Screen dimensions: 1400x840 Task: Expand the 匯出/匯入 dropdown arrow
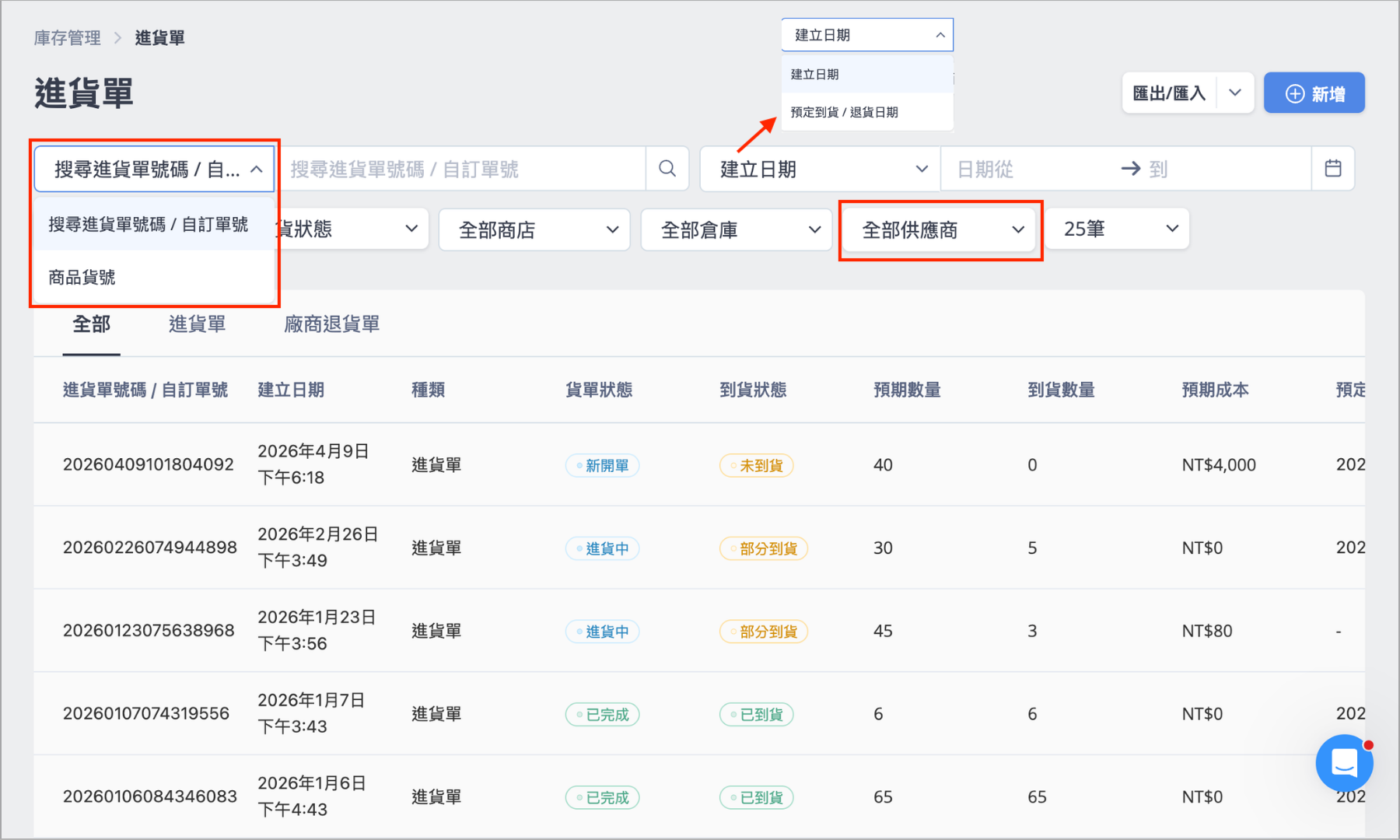(x=1235, y=93)
